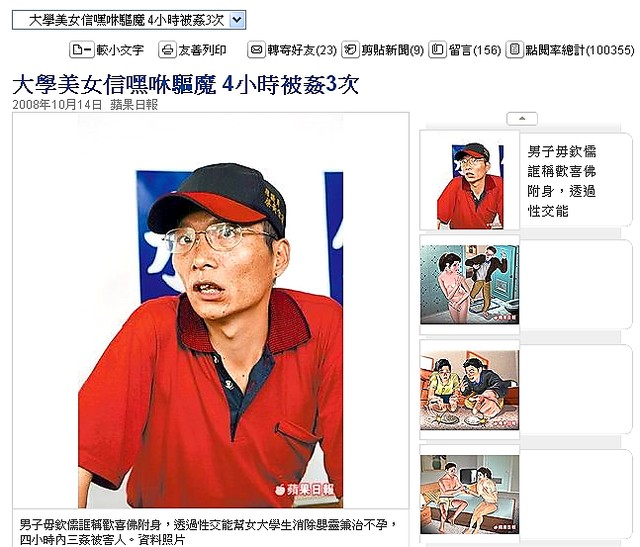This screenshot has width=640, height=547.
Task: Select the 較小文字 text size link
Action: tap(120, 50)
